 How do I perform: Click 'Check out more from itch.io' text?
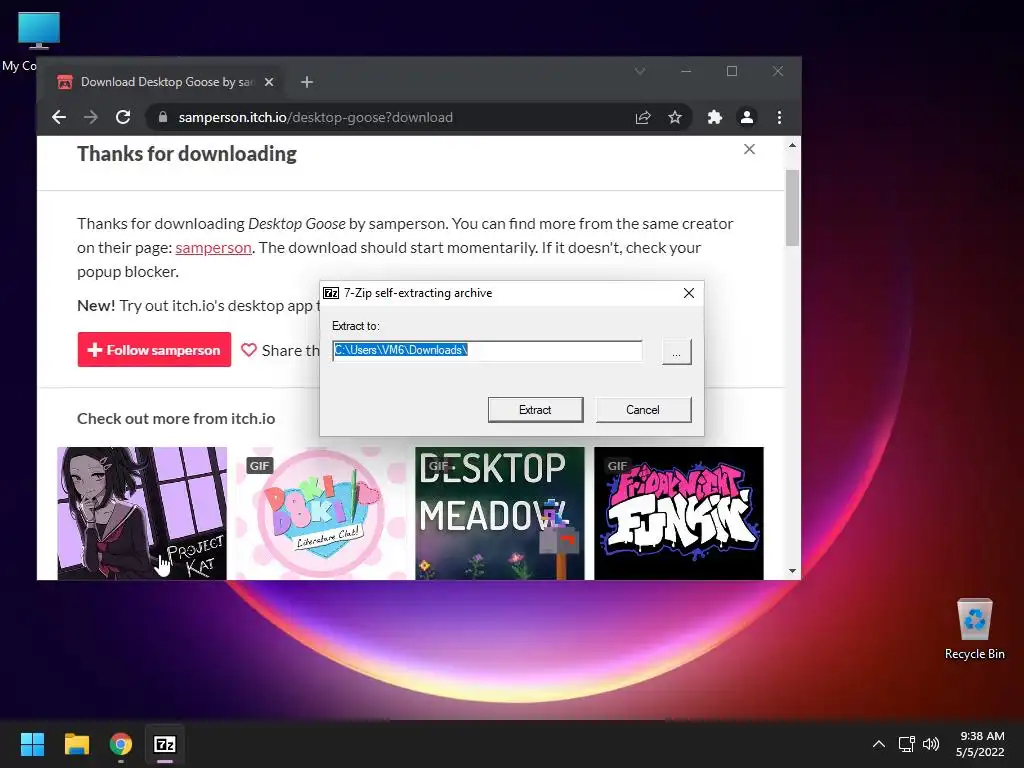coord(176,419)
